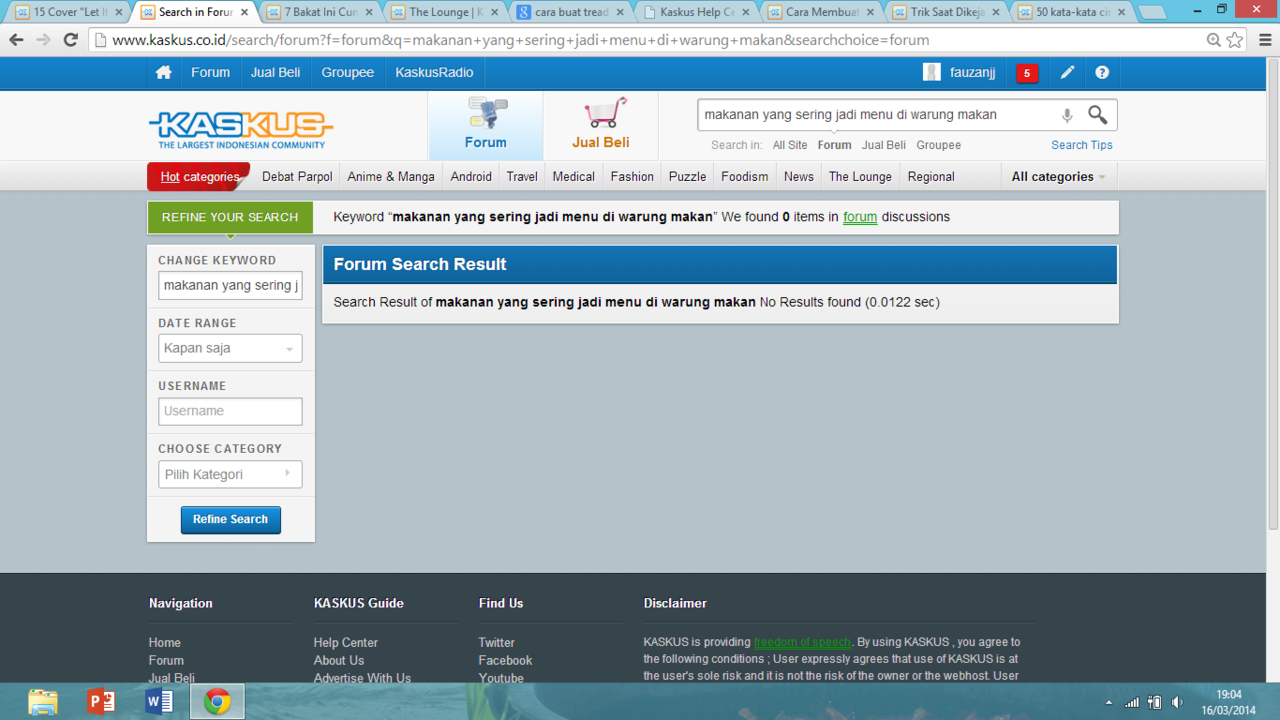Click the pencil create-post icon

click(x=1068, y=73)
